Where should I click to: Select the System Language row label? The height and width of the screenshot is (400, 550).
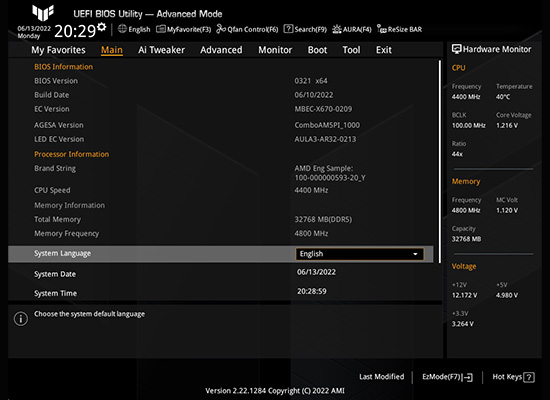(x=62, y=253)
